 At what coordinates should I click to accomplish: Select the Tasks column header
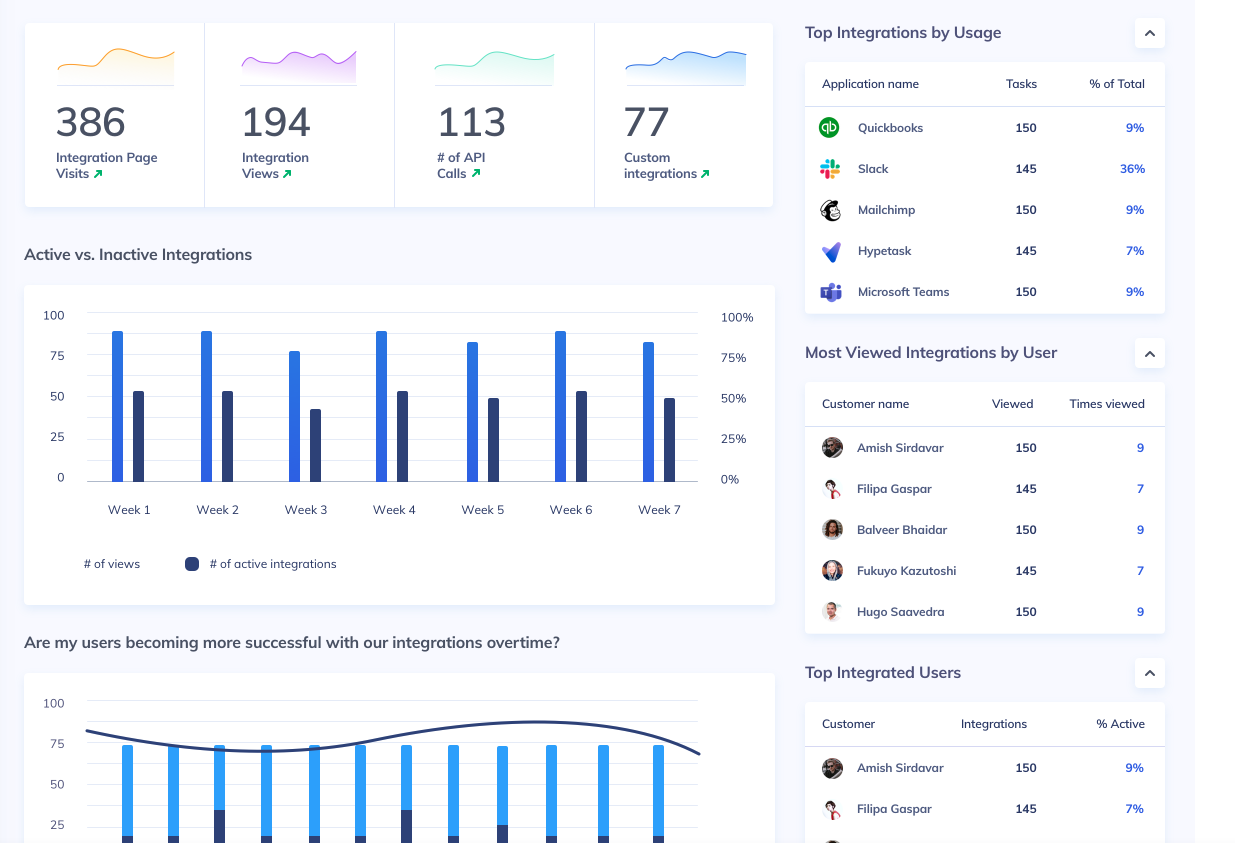click(1021, 84)
